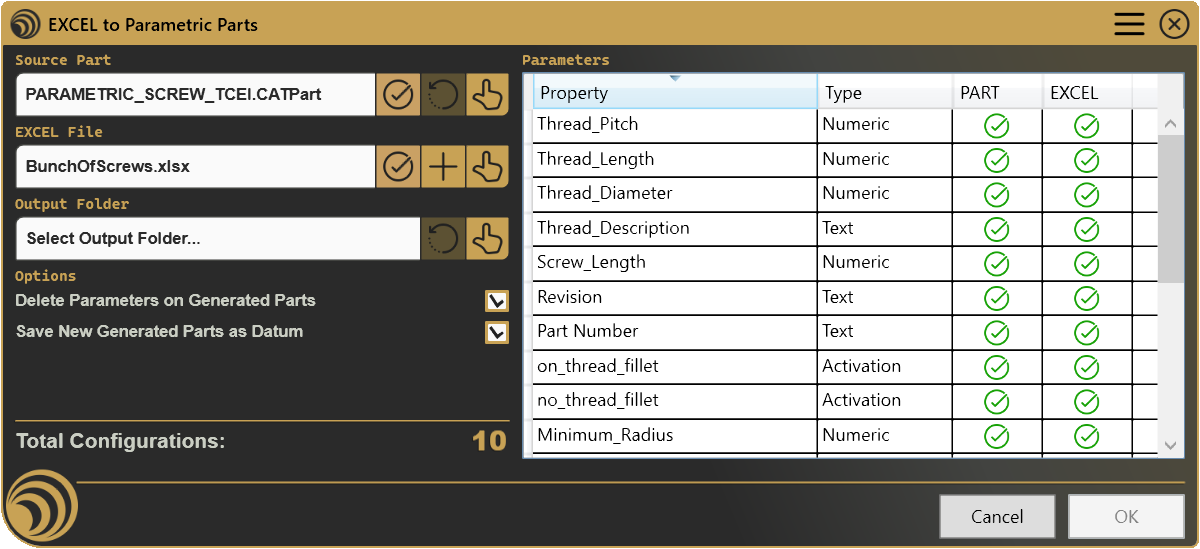
Task: Click the Total Configurations value 10
Action: click(490, 441)
